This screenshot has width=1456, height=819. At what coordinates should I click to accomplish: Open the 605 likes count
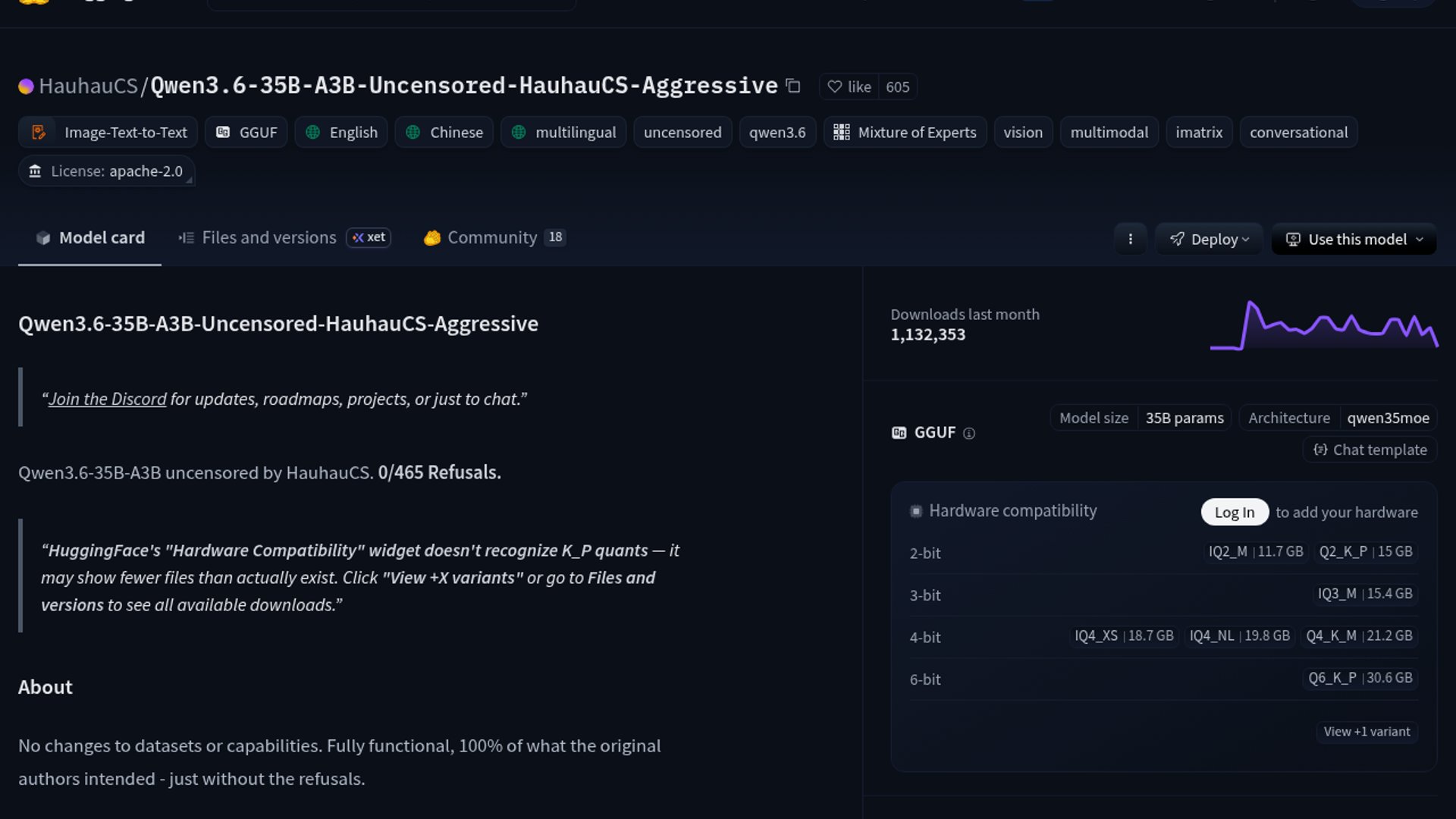[898, 86]
